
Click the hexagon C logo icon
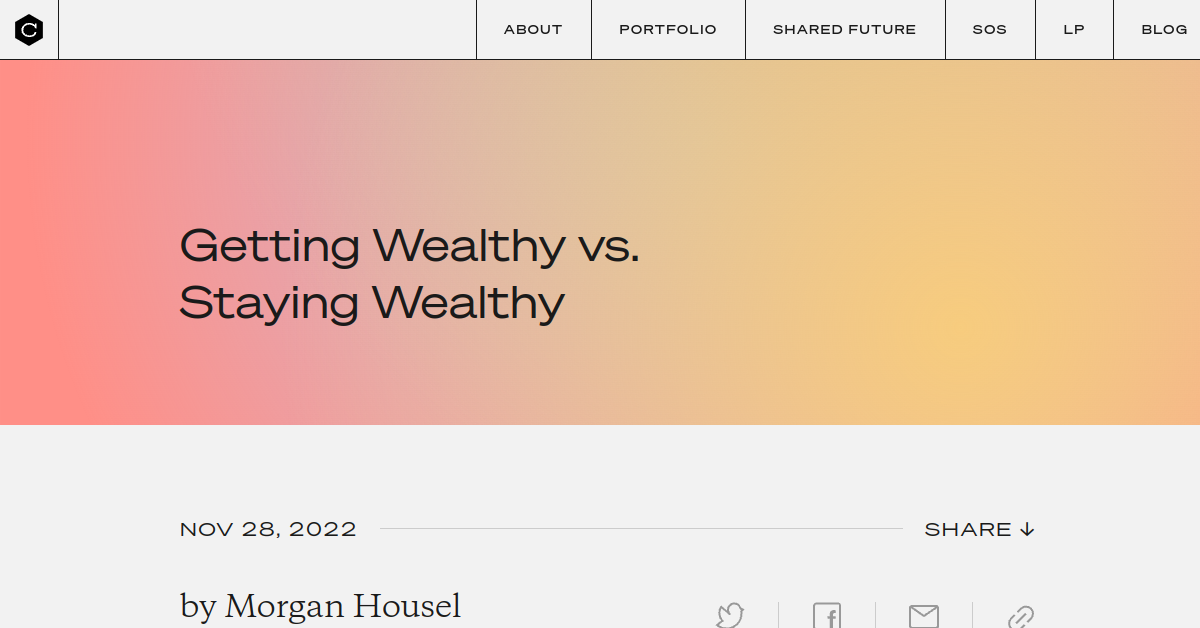pos(29,30)
